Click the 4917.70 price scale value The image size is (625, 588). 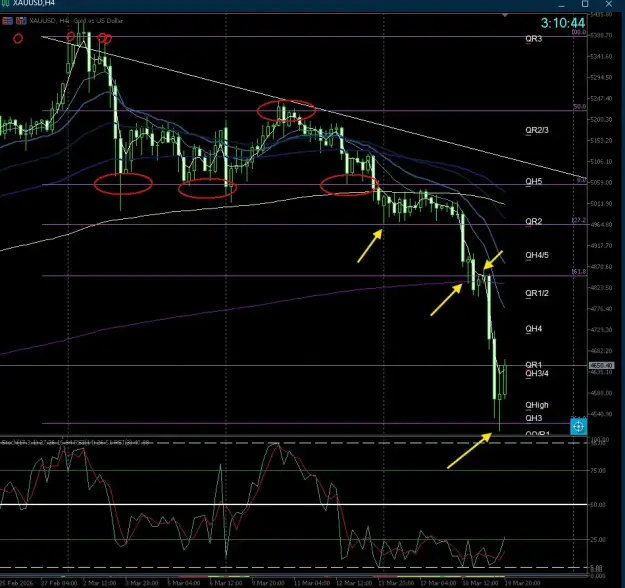tap(601, 246)
